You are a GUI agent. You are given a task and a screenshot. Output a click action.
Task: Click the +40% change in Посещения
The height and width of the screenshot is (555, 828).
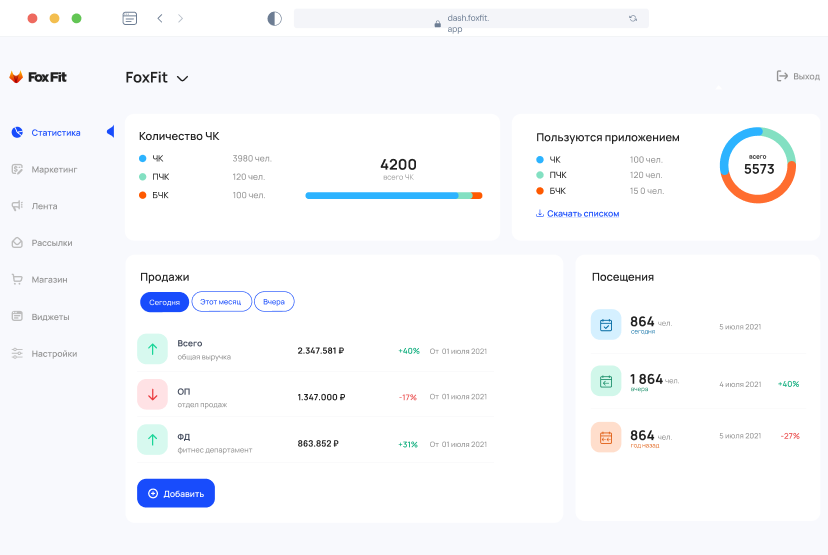788,384
